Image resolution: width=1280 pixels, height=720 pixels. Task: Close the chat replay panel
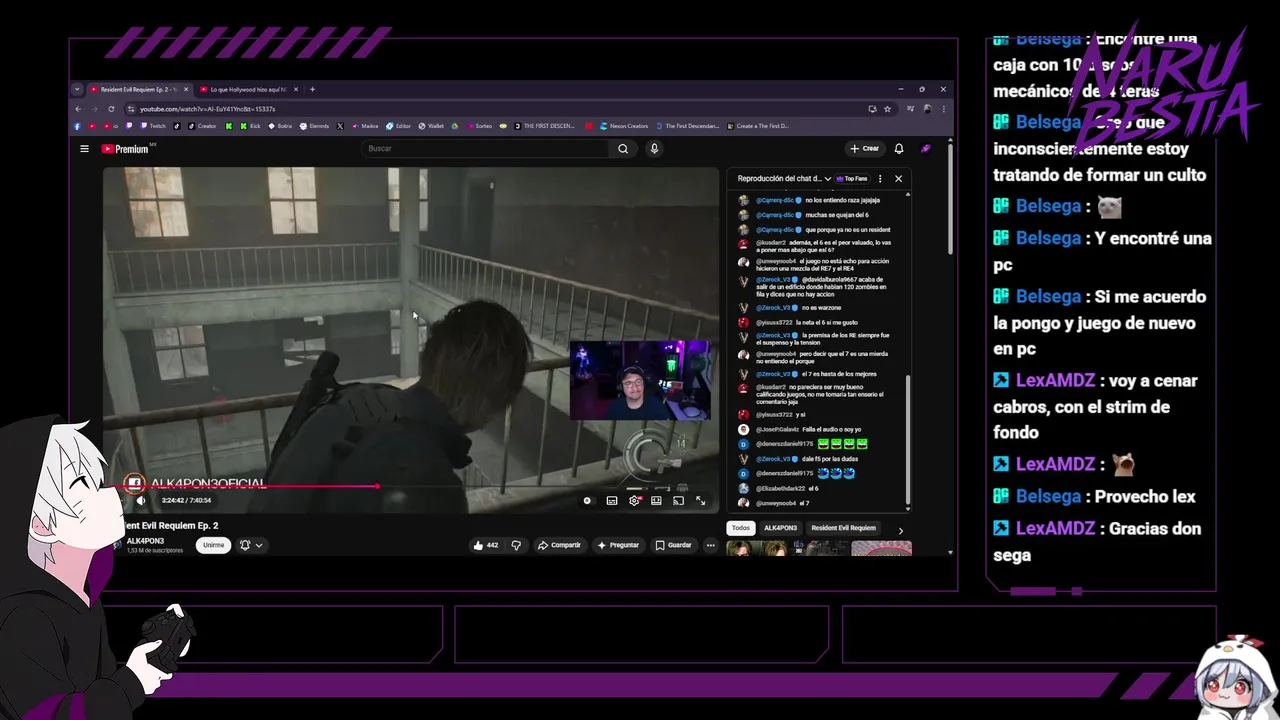point(898,179)
